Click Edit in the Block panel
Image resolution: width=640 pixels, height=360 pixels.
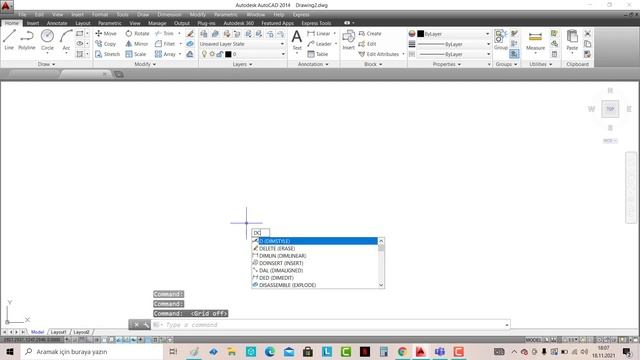(367, 44)
